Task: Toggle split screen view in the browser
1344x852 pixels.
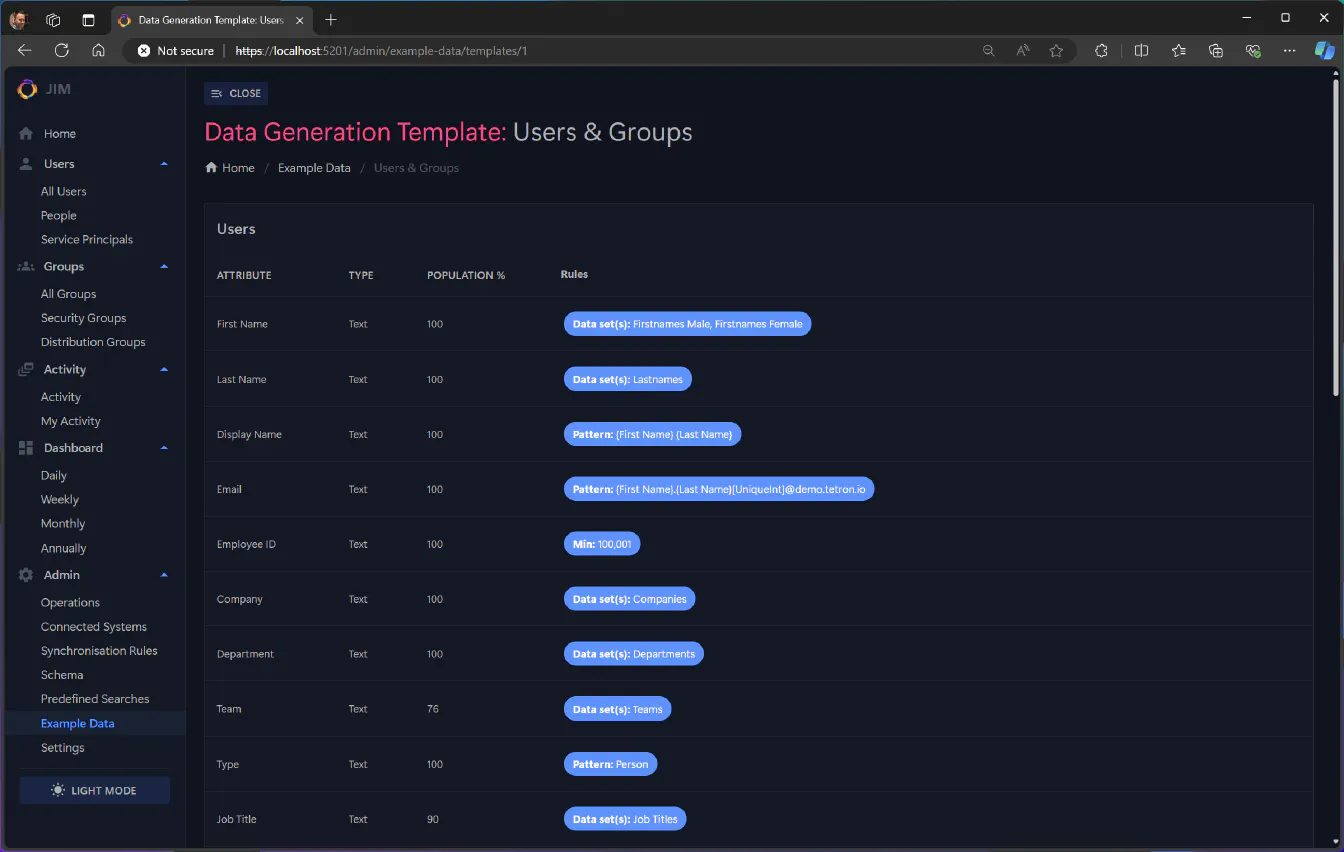Action: tap(1141, 50)
